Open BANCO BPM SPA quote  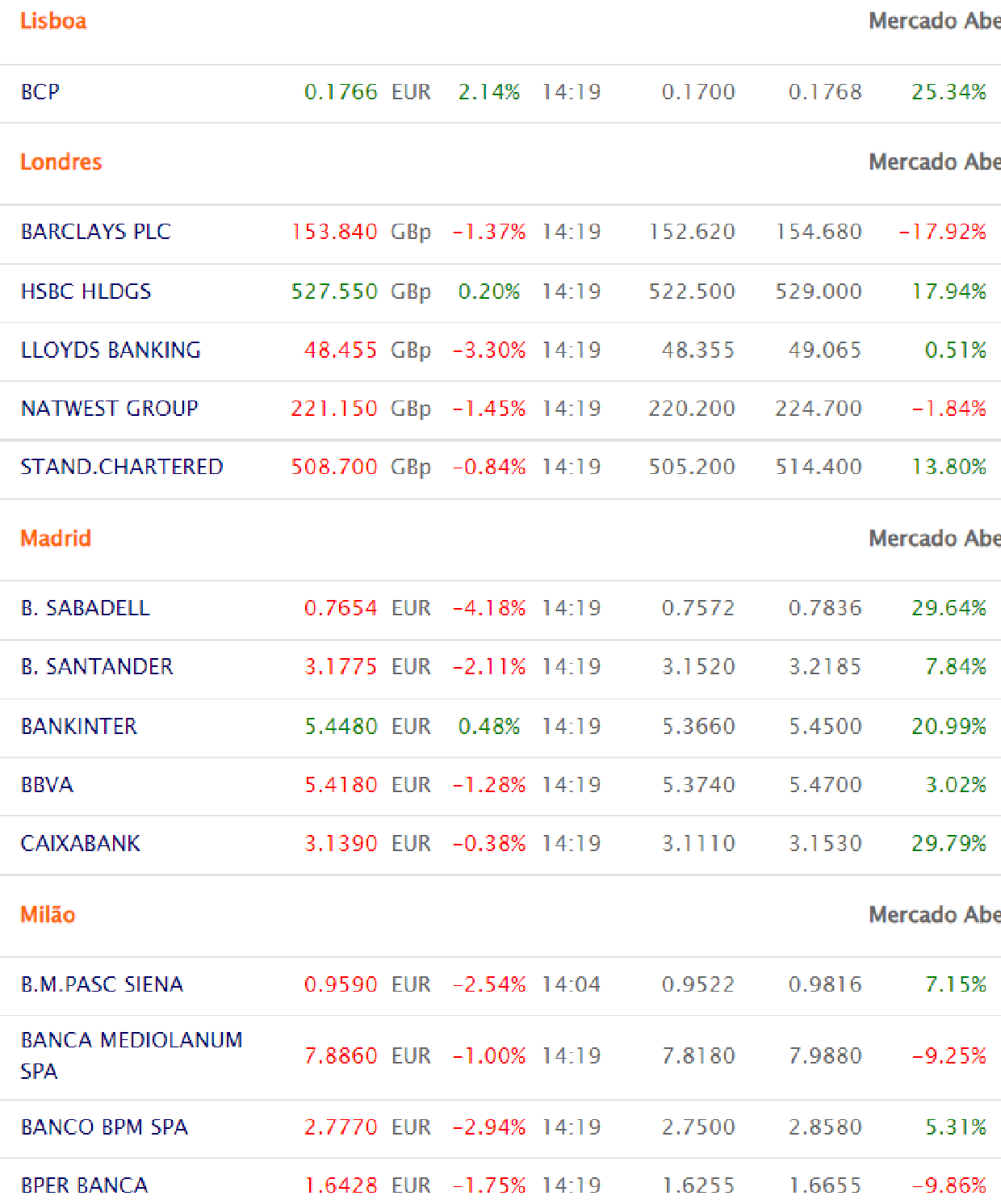(105, 1127)
